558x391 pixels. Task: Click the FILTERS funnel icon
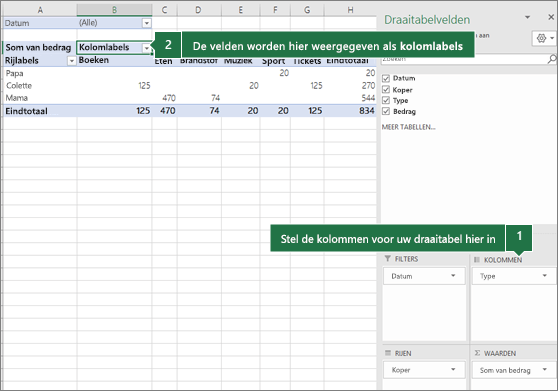tap(388, 259)
